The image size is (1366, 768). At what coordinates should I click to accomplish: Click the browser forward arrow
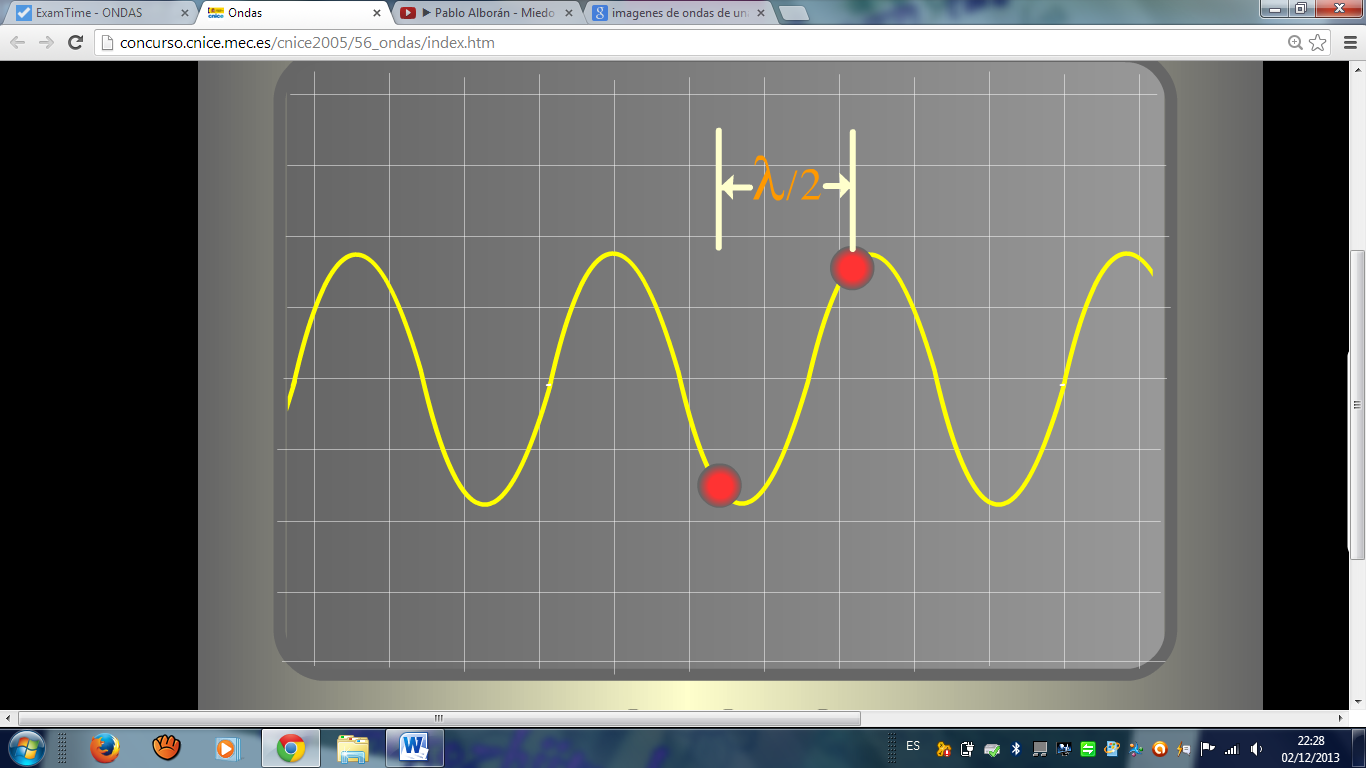point(46,42)
